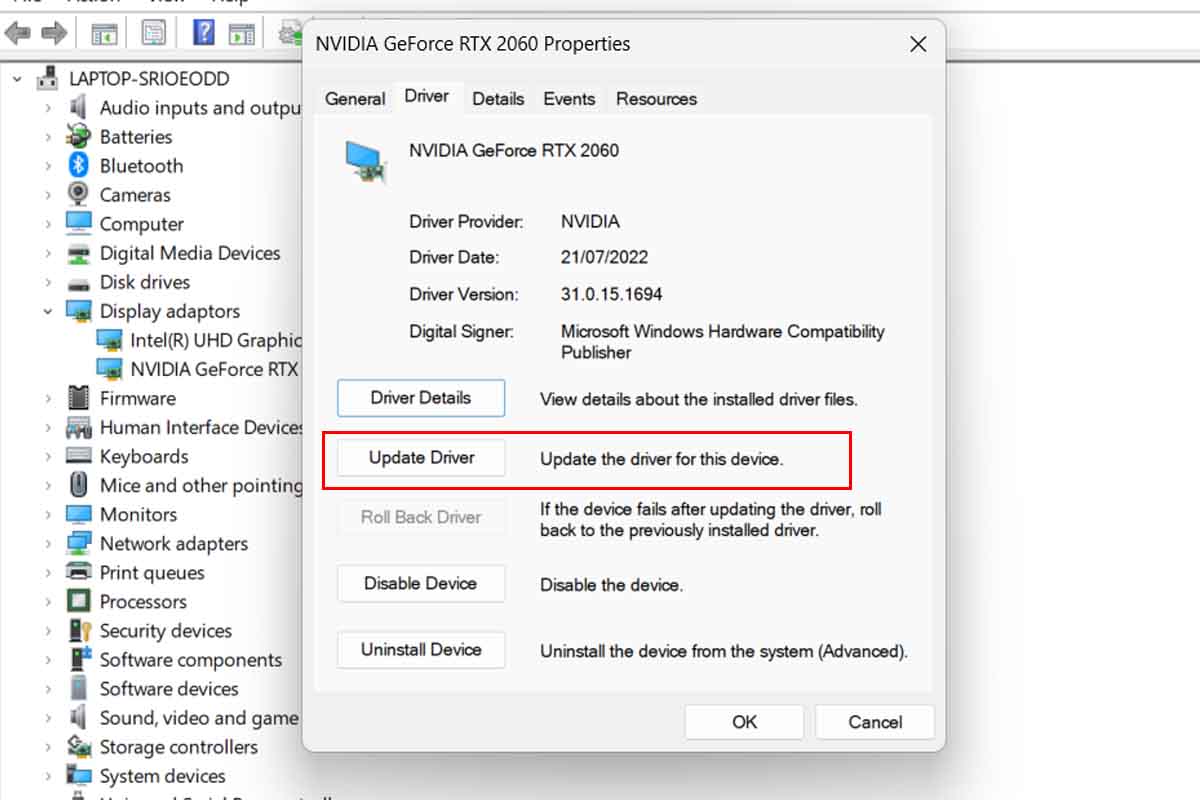Screen dimensions: 1200x800
Task: Click the Print queues printer icon
Action: [x=78, y=572]
